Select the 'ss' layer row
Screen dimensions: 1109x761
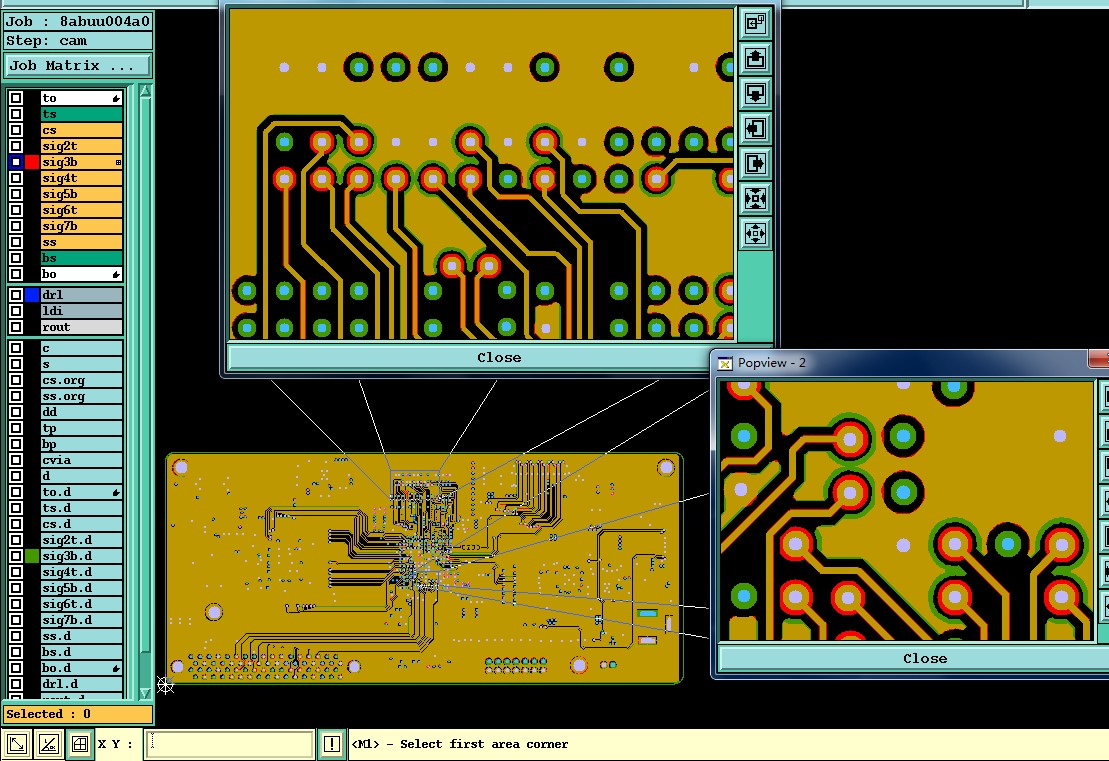pos(81,242)
